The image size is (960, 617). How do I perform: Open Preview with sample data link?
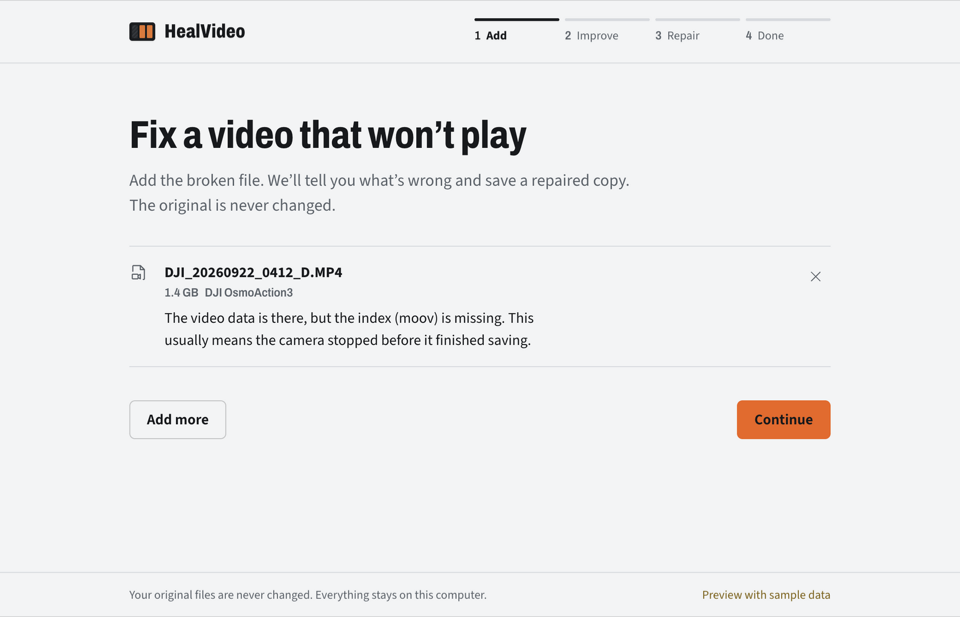766,595
